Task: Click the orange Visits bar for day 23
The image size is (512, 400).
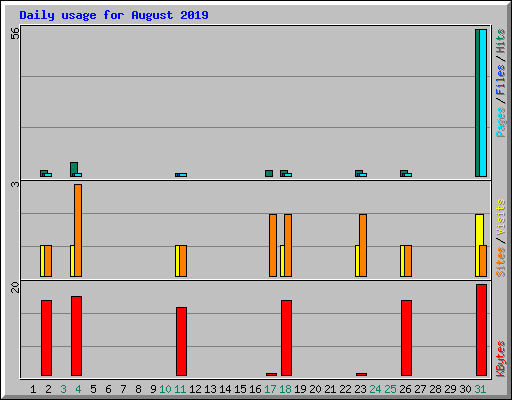Action: [363, 245]
